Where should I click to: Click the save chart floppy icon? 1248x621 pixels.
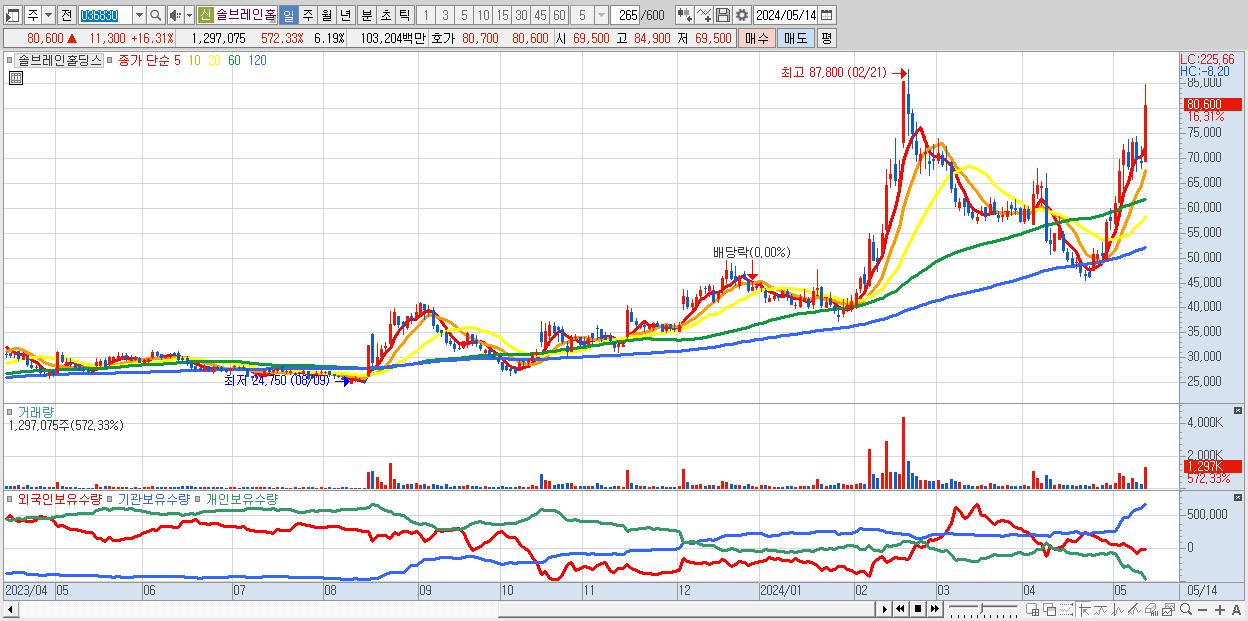722,15
